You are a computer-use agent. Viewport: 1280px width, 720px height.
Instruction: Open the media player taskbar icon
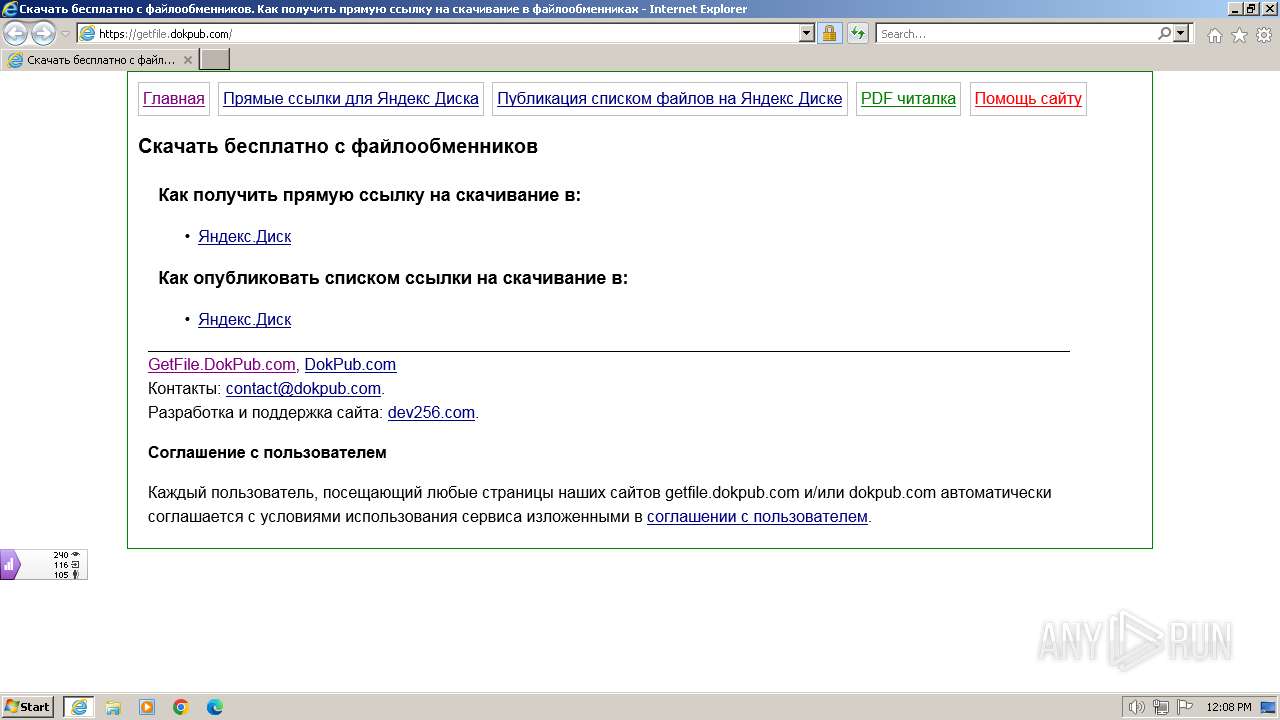click(147, 707)
